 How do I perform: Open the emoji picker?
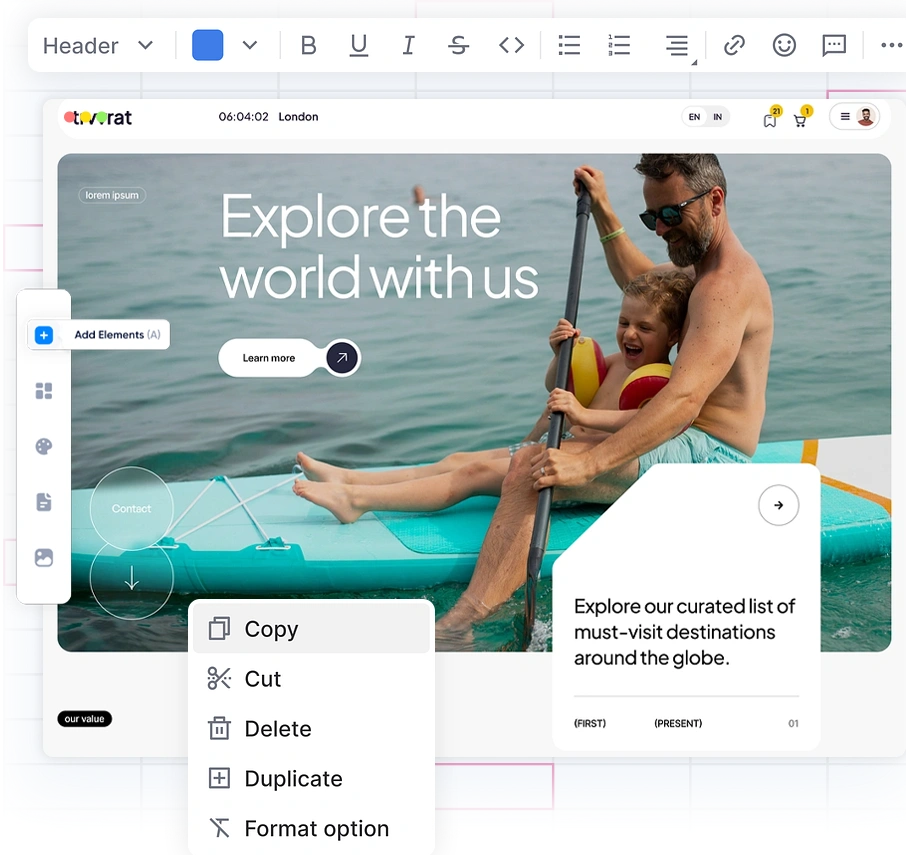coord(784,46)
